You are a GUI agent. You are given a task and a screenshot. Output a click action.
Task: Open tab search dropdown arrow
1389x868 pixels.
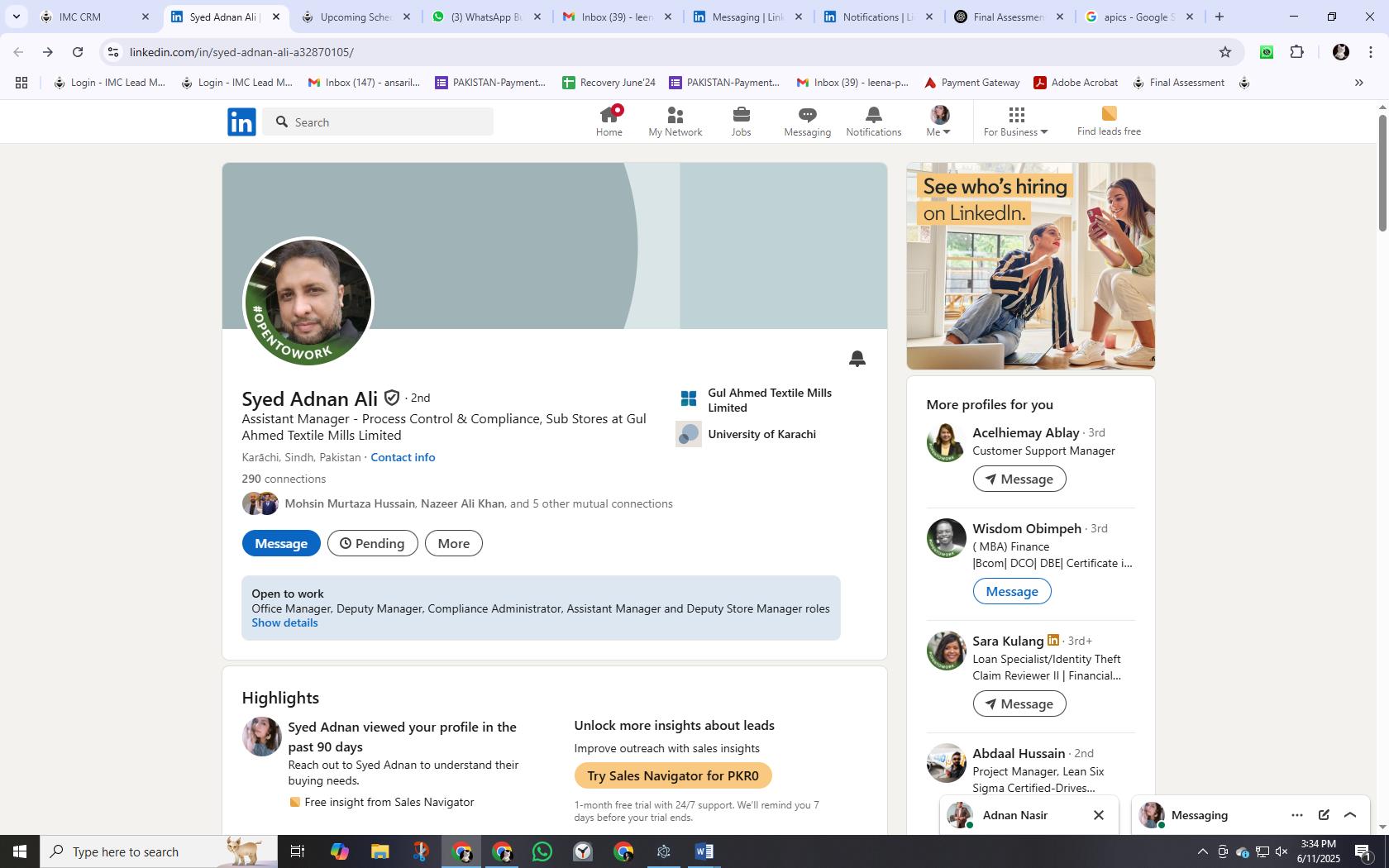click(16, 17)
